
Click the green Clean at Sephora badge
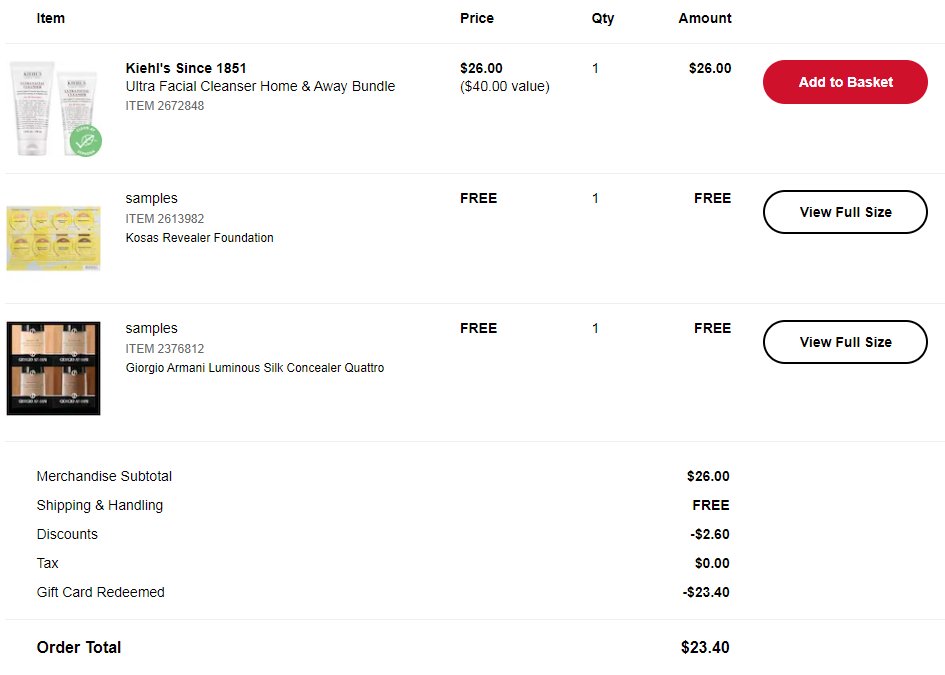pyautogui.click(x=86, y=141)
